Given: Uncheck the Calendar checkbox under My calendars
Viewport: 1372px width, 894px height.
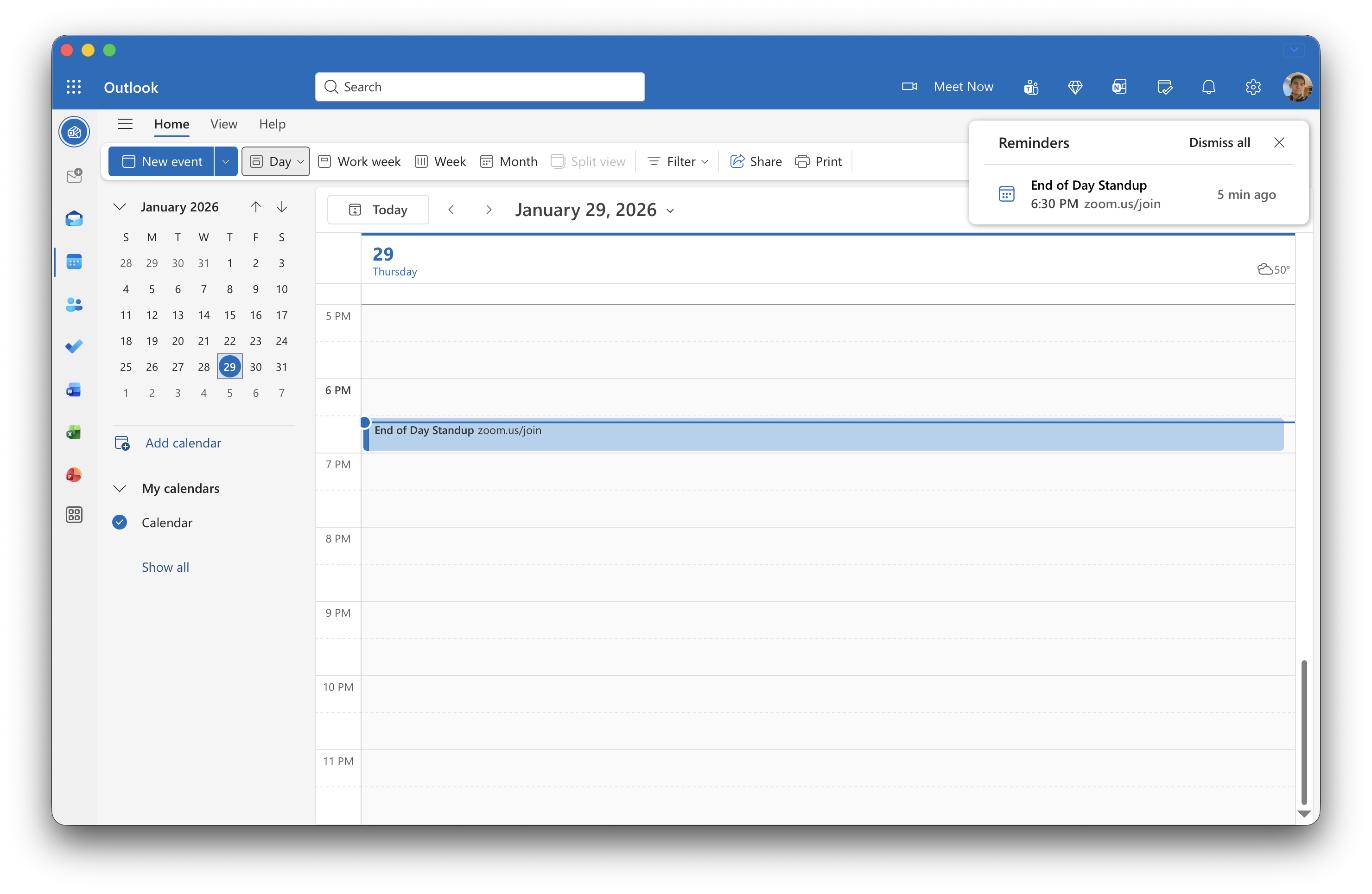Looking at the screenshot, I should click(x=120, y=523).
